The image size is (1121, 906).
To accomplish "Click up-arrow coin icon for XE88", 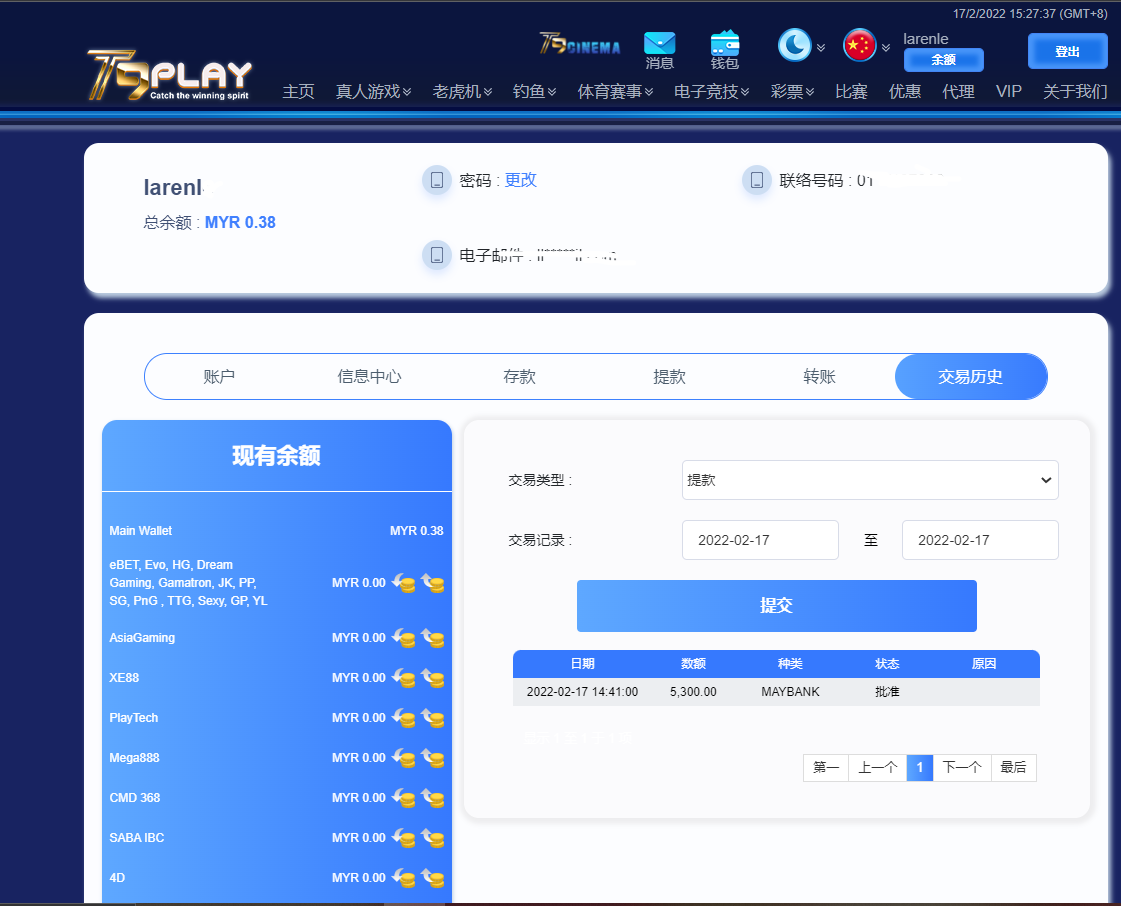I will click(x=433, y=678).
